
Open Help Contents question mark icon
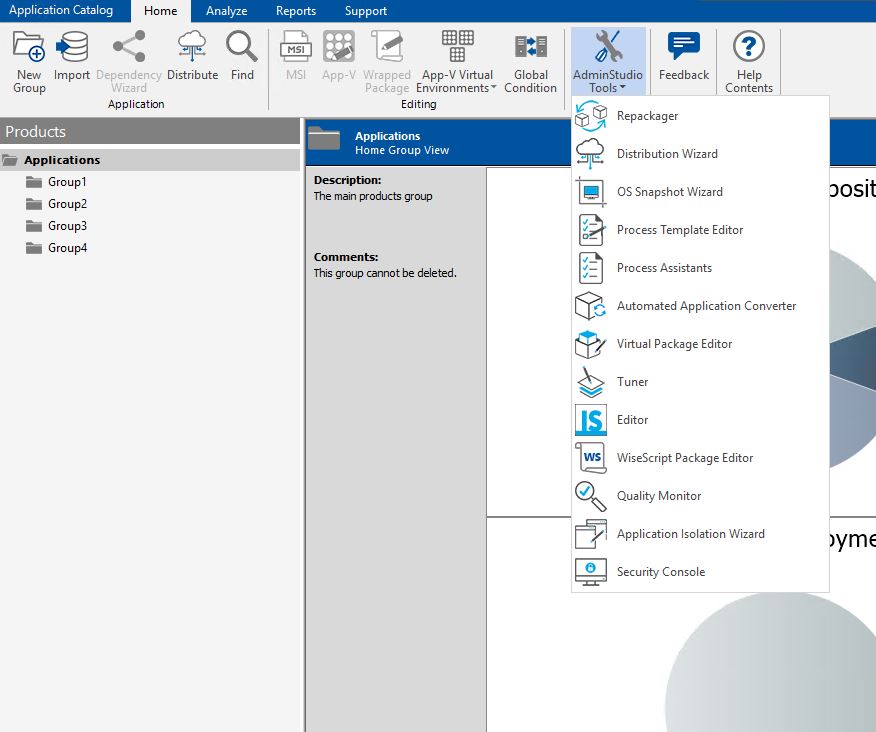point(749,46)
